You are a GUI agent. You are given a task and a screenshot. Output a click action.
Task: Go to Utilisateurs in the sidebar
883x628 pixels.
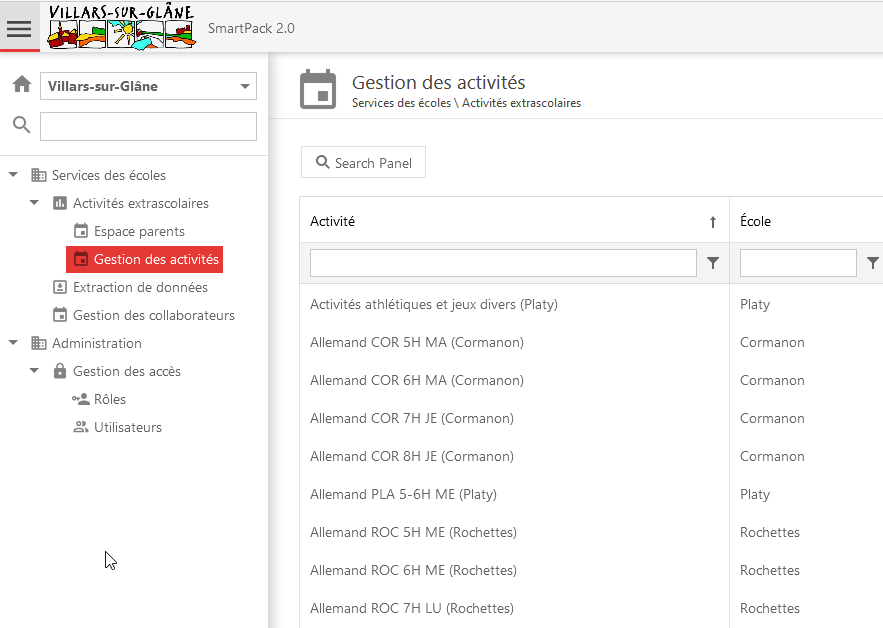pos(127,427)
